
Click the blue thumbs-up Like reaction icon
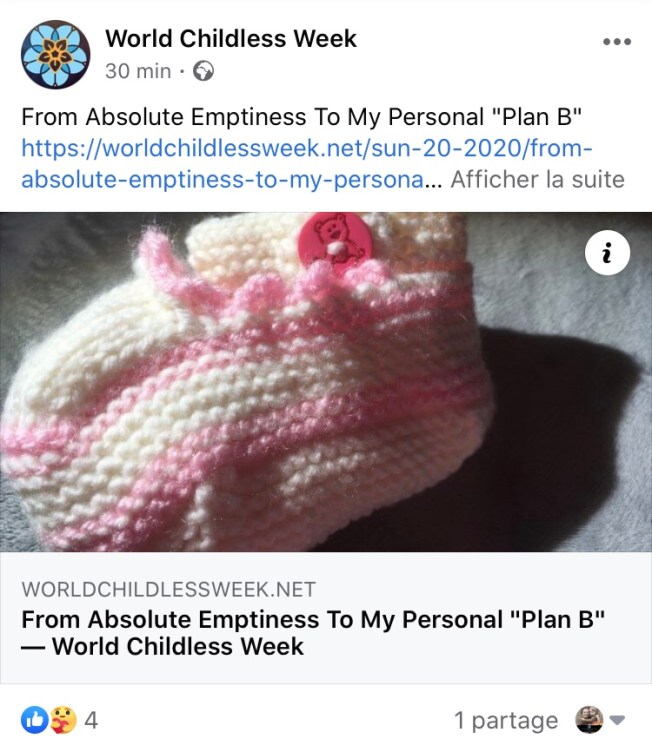coord(34,720)
